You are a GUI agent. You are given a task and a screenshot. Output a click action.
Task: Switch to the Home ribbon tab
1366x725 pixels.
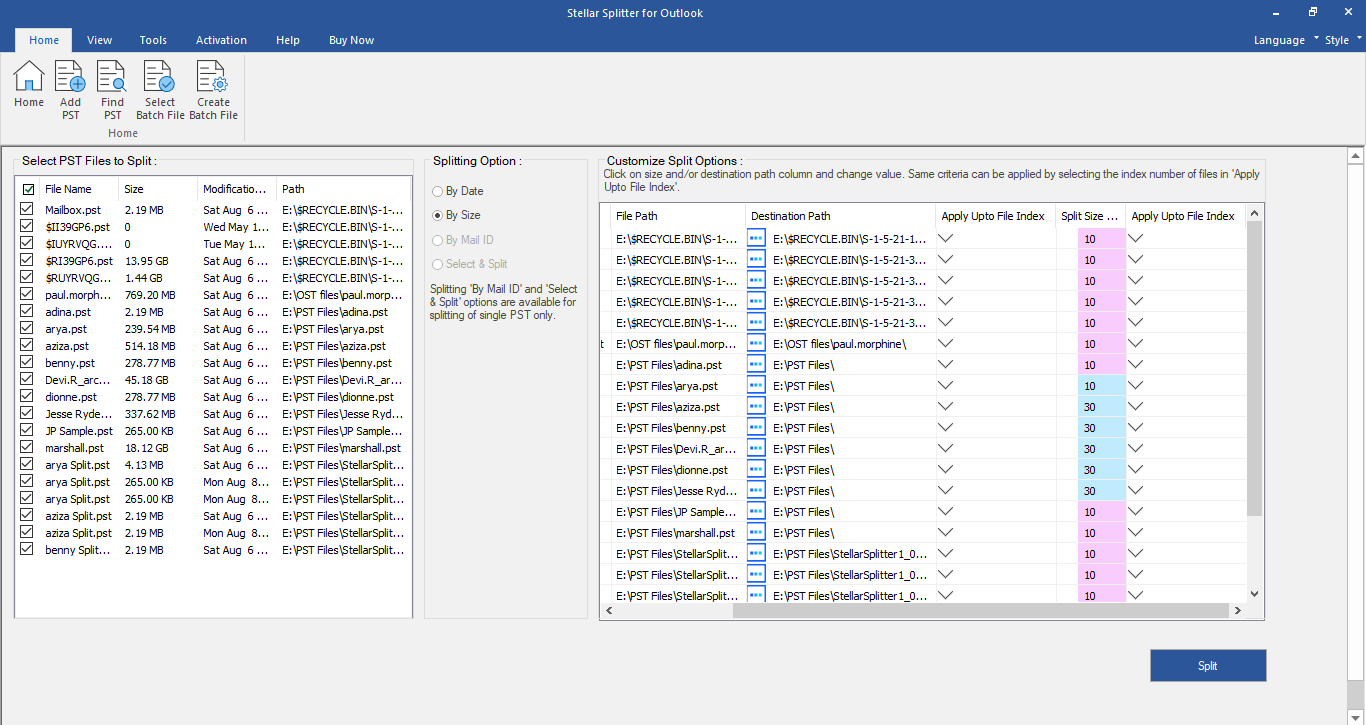[x=44, y=40]
